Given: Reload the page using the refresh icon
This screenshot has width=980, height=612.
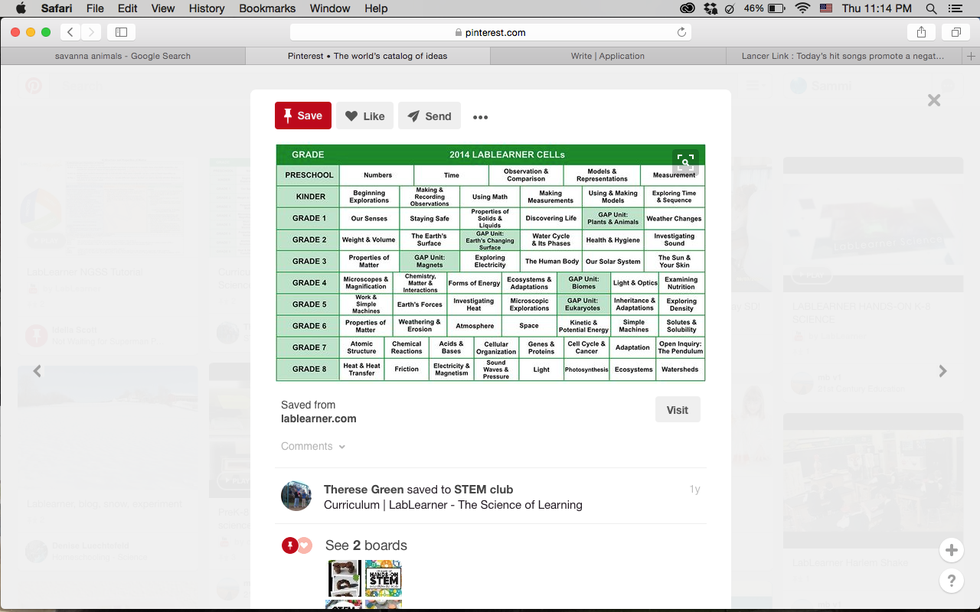Looking at the screenshot, I should click(x=682, y=32).
